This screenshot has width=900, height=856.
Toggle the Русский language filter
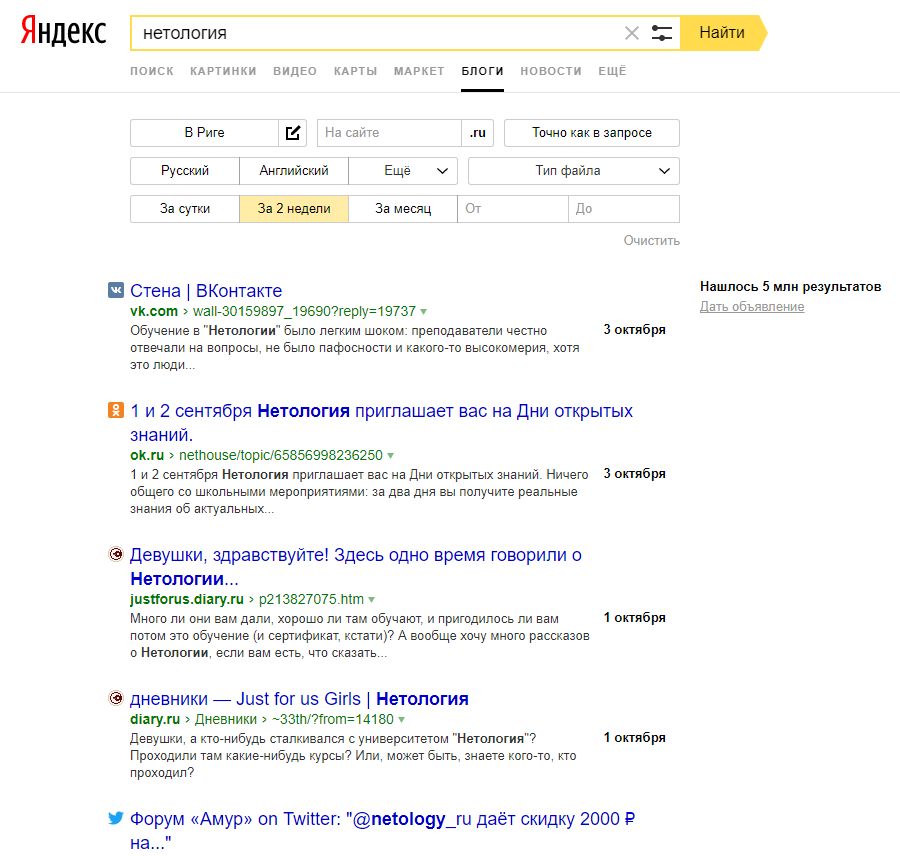(x=185, y=171)
